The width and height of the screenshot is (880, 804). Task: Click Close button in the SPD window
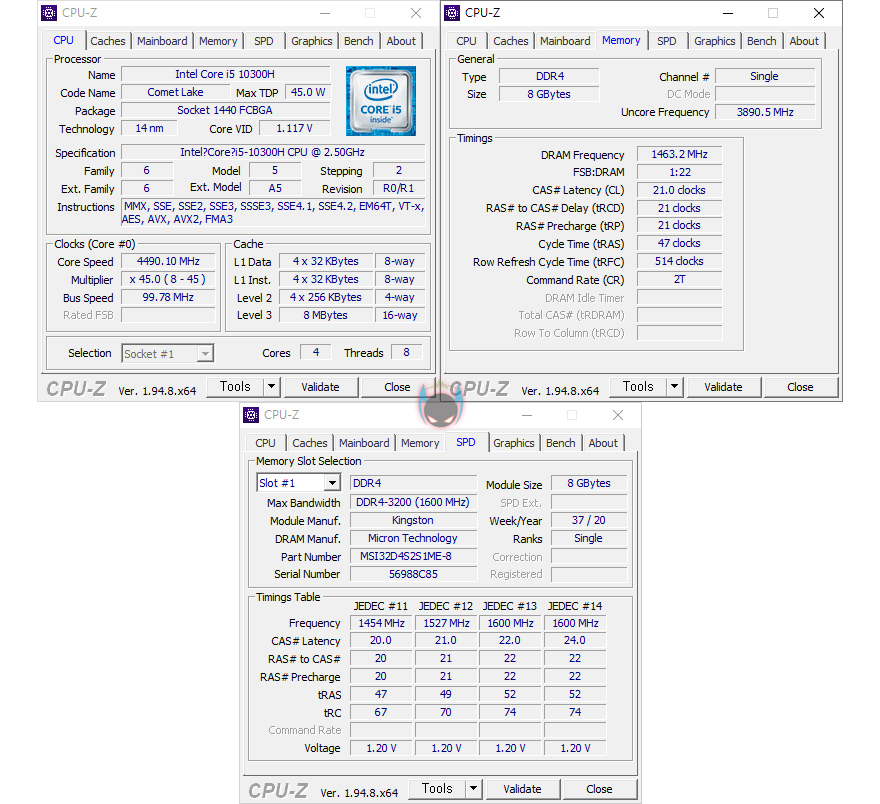point(599,789)
